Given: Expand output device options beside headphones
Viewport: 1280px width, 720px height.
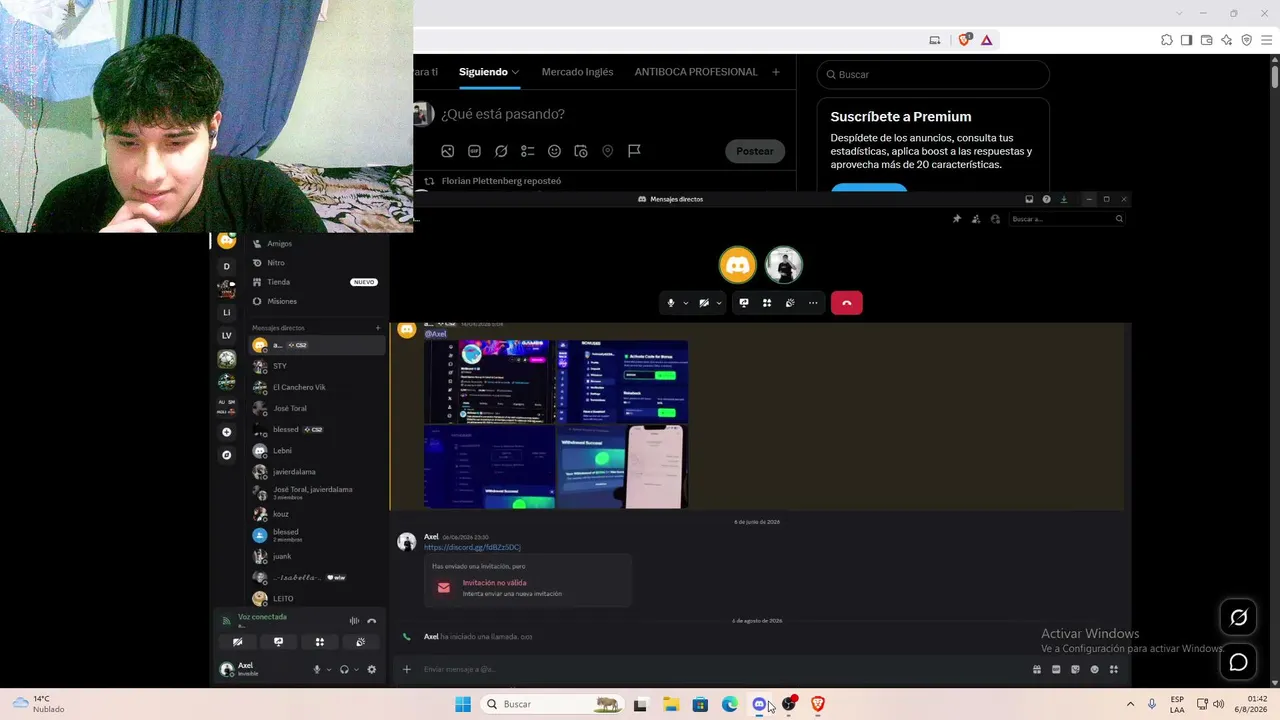Looking at the screenshot, I should point(356,670).
